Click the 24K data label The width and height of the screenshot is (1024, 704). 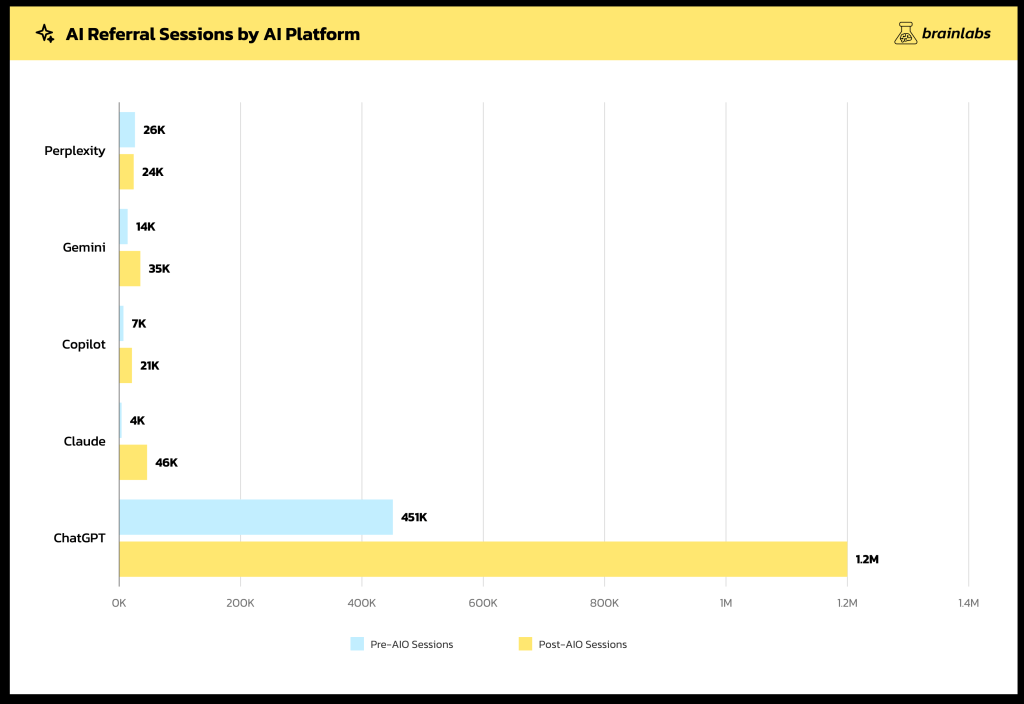click(153, 172)
